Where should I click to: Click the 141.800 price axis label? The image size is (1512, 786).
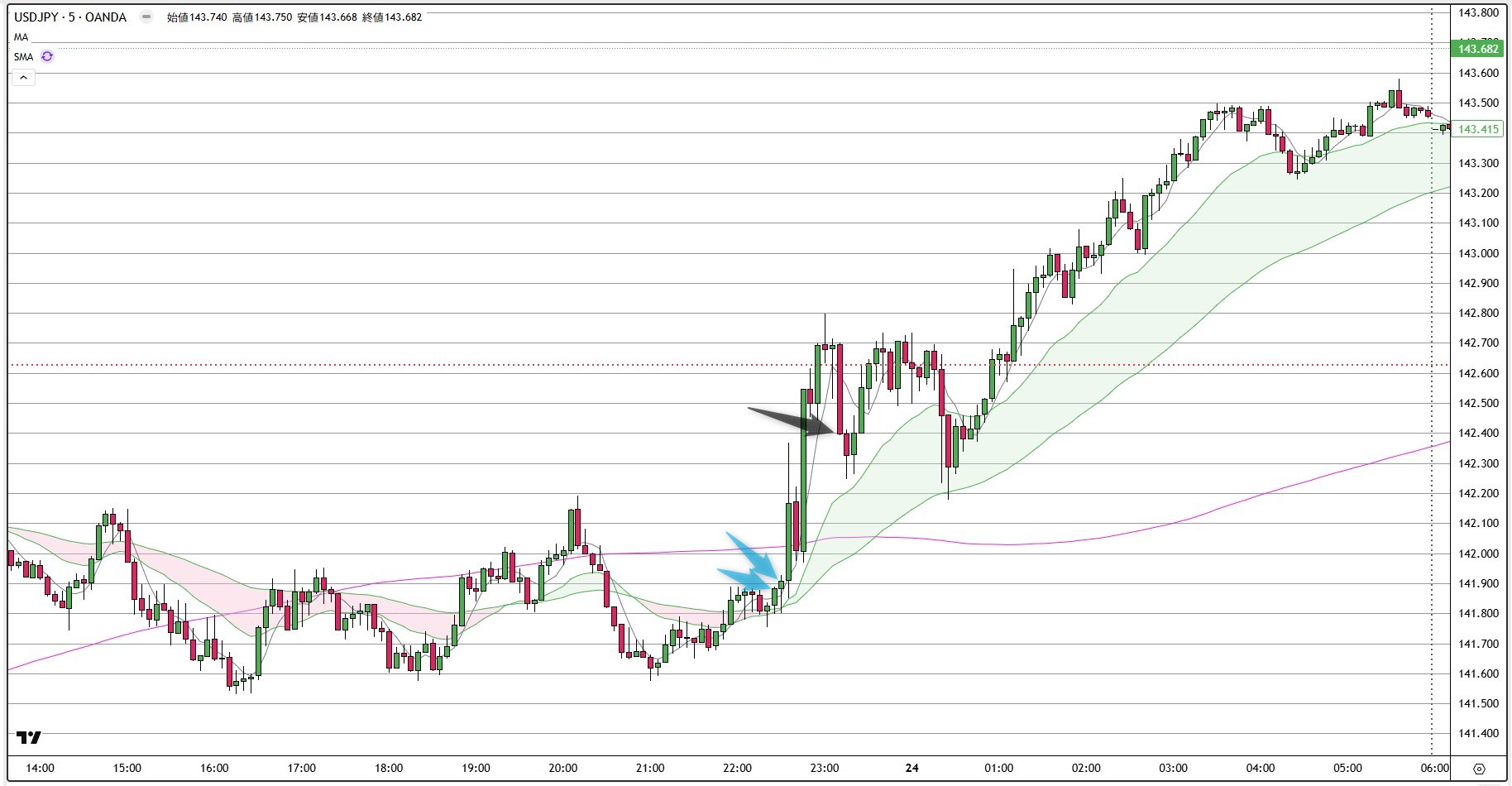click(x=1478, y=613)
